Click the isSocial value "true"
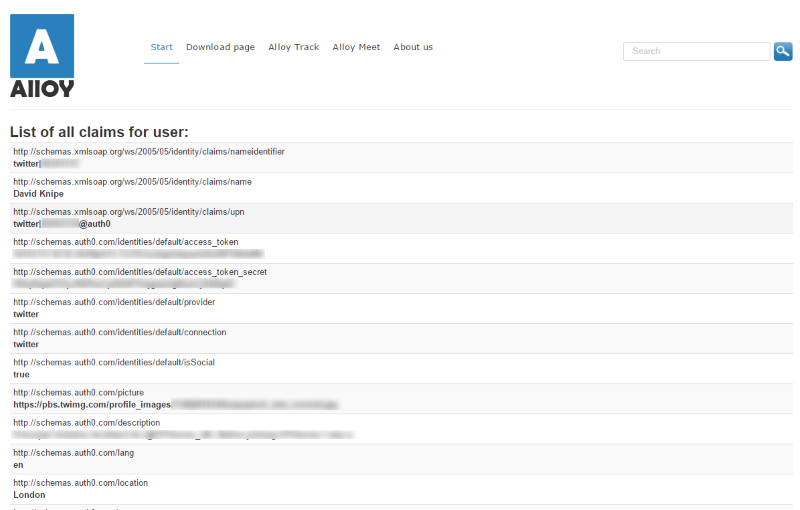Viewport: 800px width, 510px height. coord(21,374)
